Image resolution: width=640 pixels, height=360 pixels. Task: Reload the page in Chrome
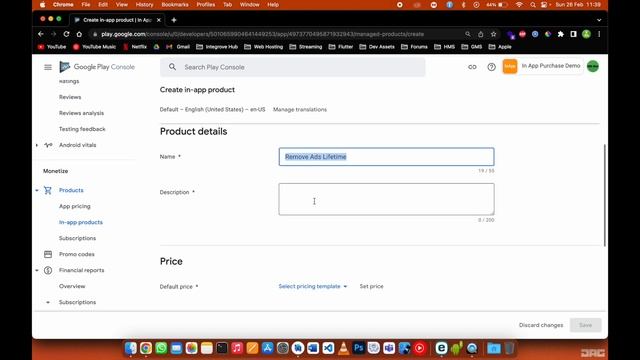click(x=66, y=34)
